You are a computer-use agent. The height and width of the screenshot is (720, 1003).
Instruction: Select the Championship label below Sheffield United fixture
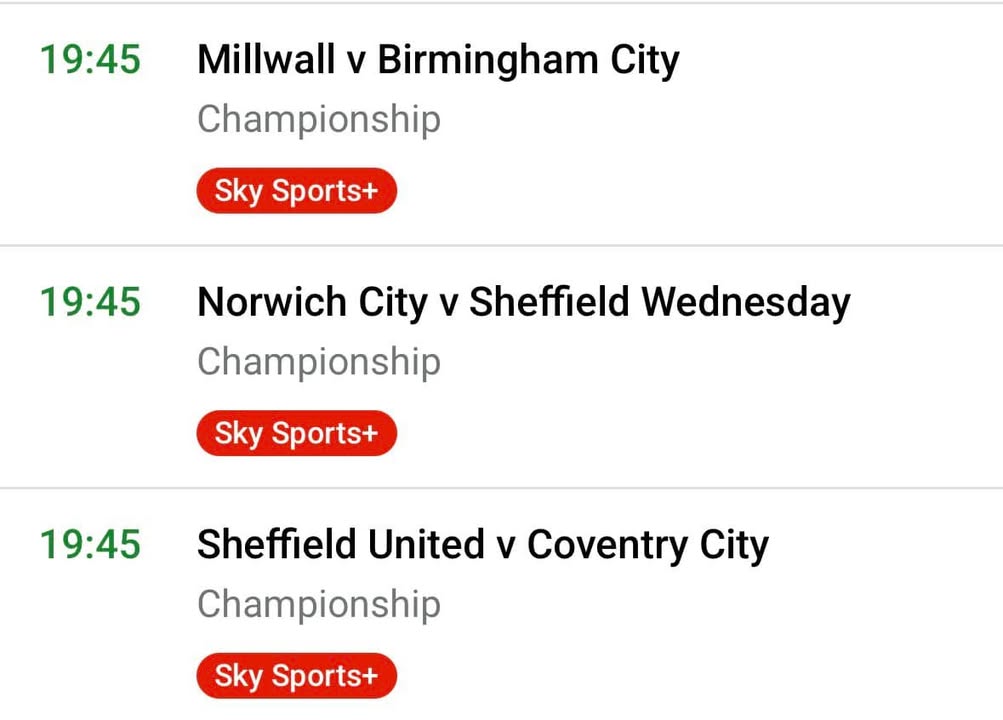click(319, 604)
